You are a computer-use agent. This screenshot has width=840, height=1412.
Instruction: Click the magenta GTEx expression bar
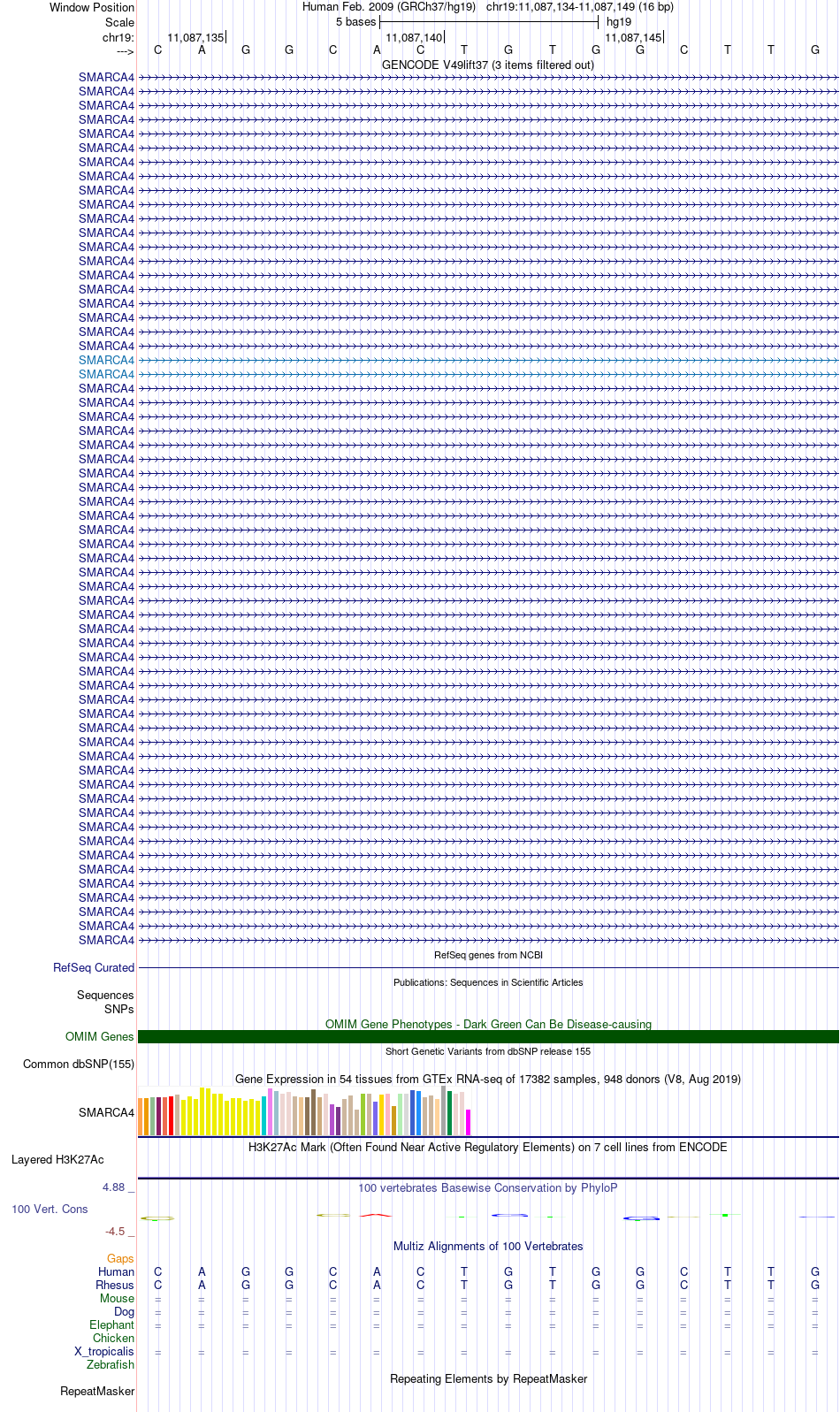(468, 1123)
